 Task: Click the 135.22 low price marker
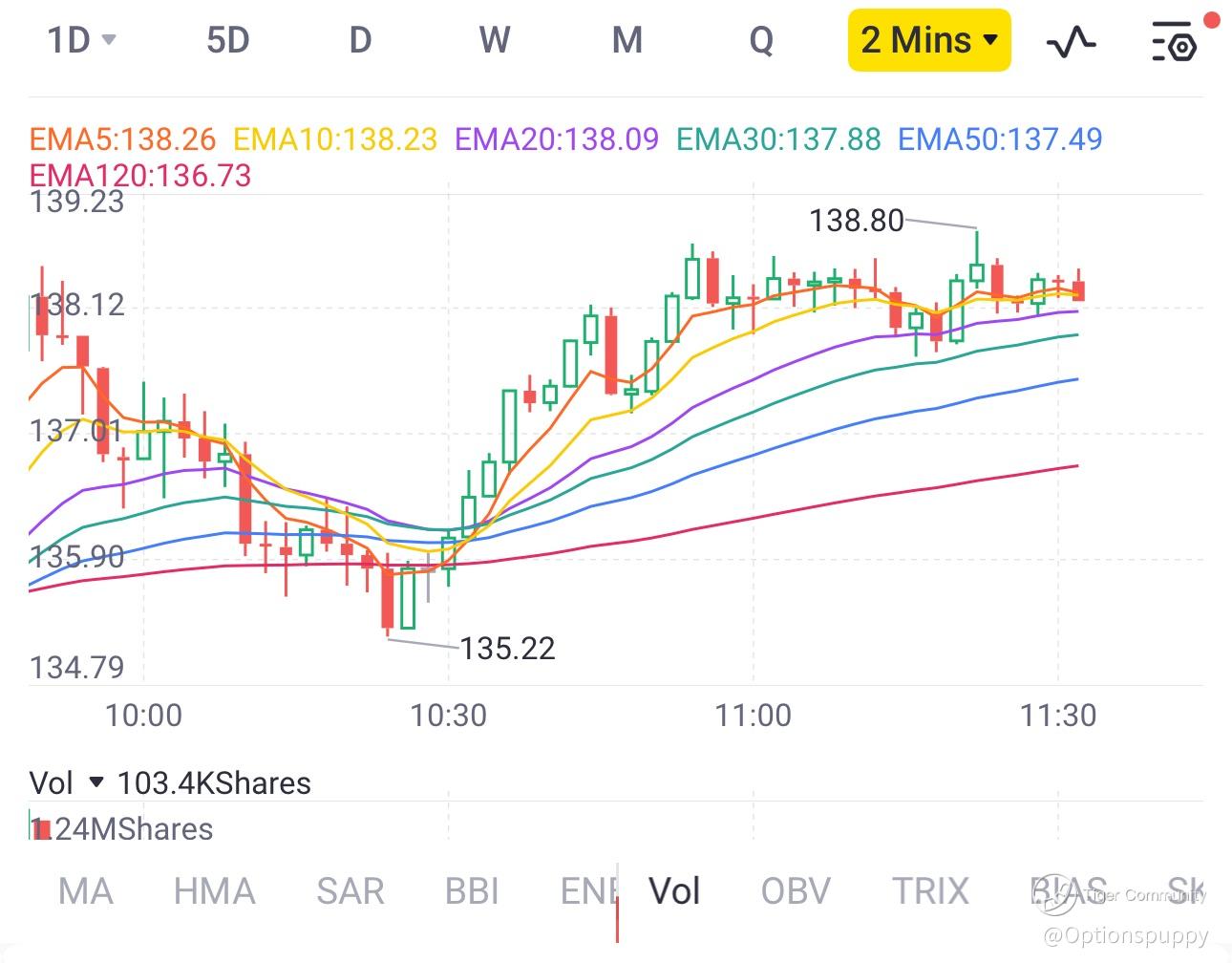pos(507,649)
